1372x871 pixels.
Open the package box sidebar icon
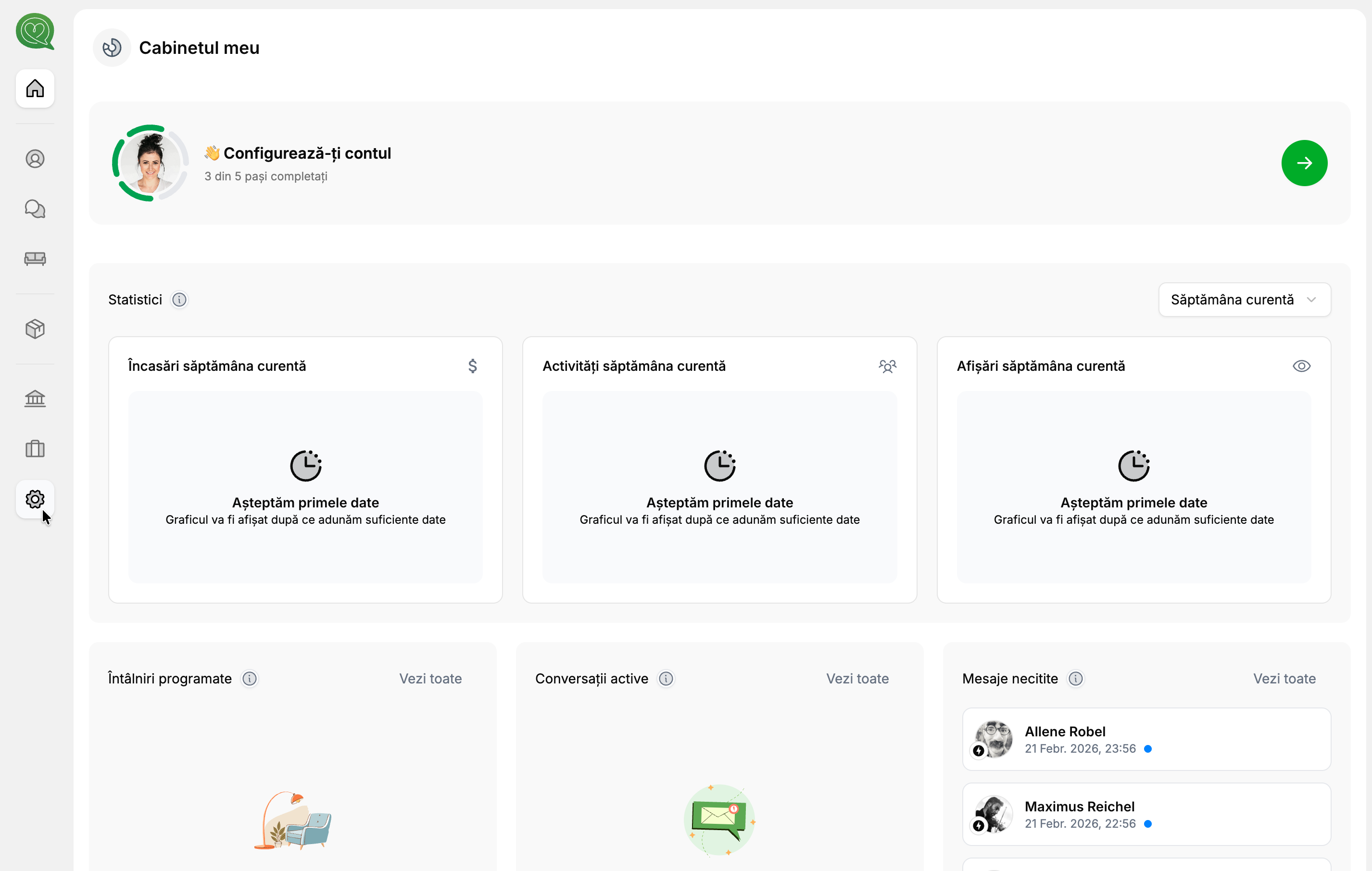[x=35, y=329]
